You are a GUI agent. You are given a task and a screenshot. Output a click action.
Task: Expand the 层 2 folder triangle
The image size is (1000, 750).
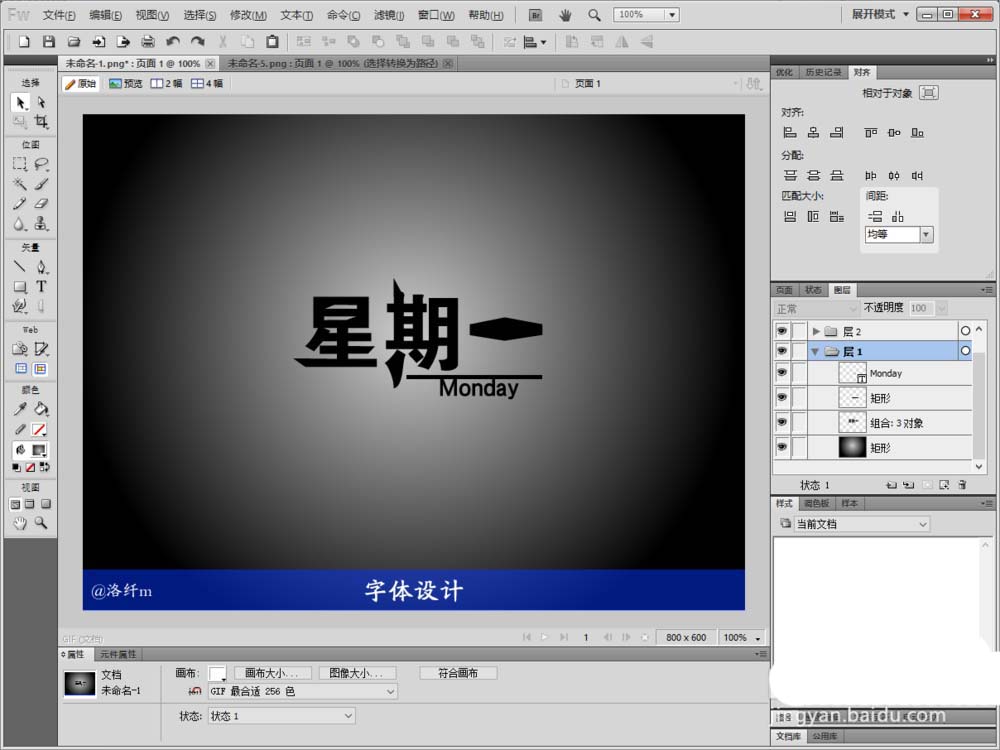click(816, 331)
